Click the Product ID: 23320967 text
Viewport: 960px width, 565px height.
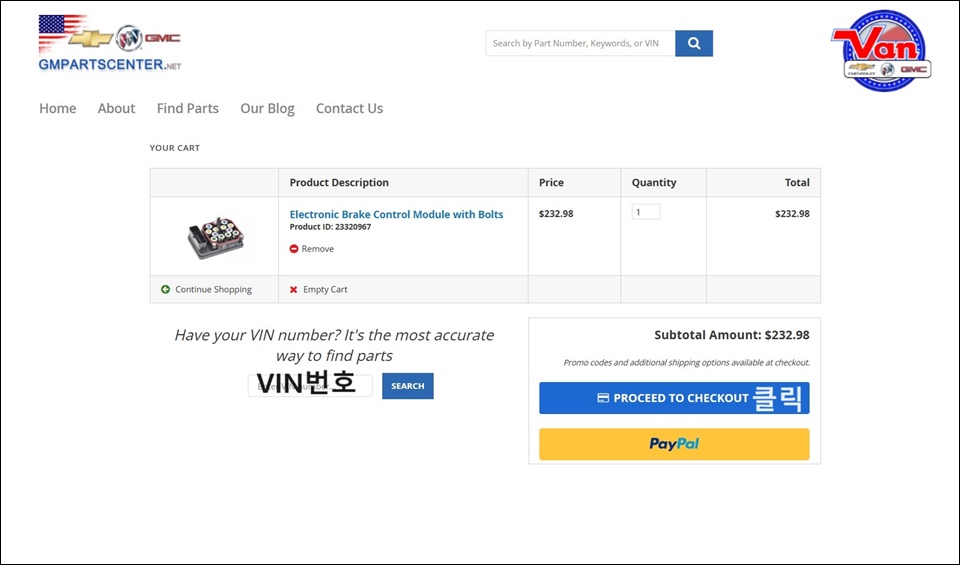(330, 227)
